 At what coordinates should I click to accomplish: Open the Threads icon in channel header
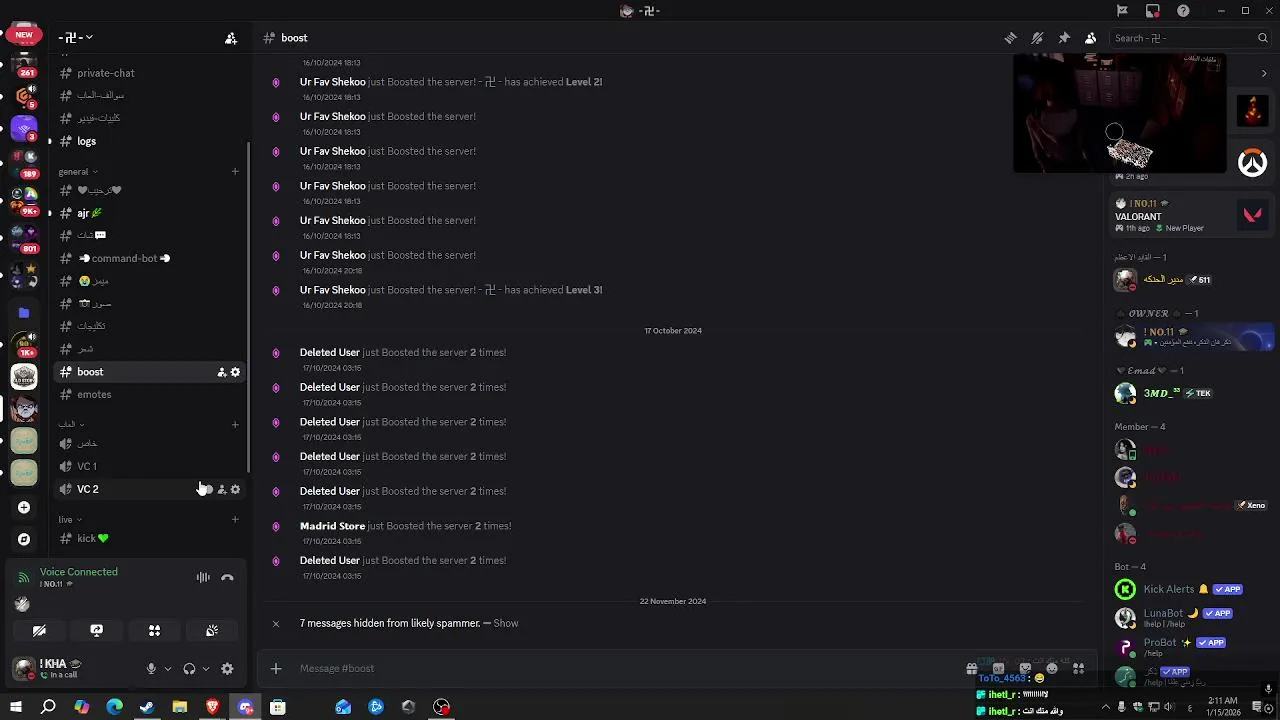pos(1011,38)
